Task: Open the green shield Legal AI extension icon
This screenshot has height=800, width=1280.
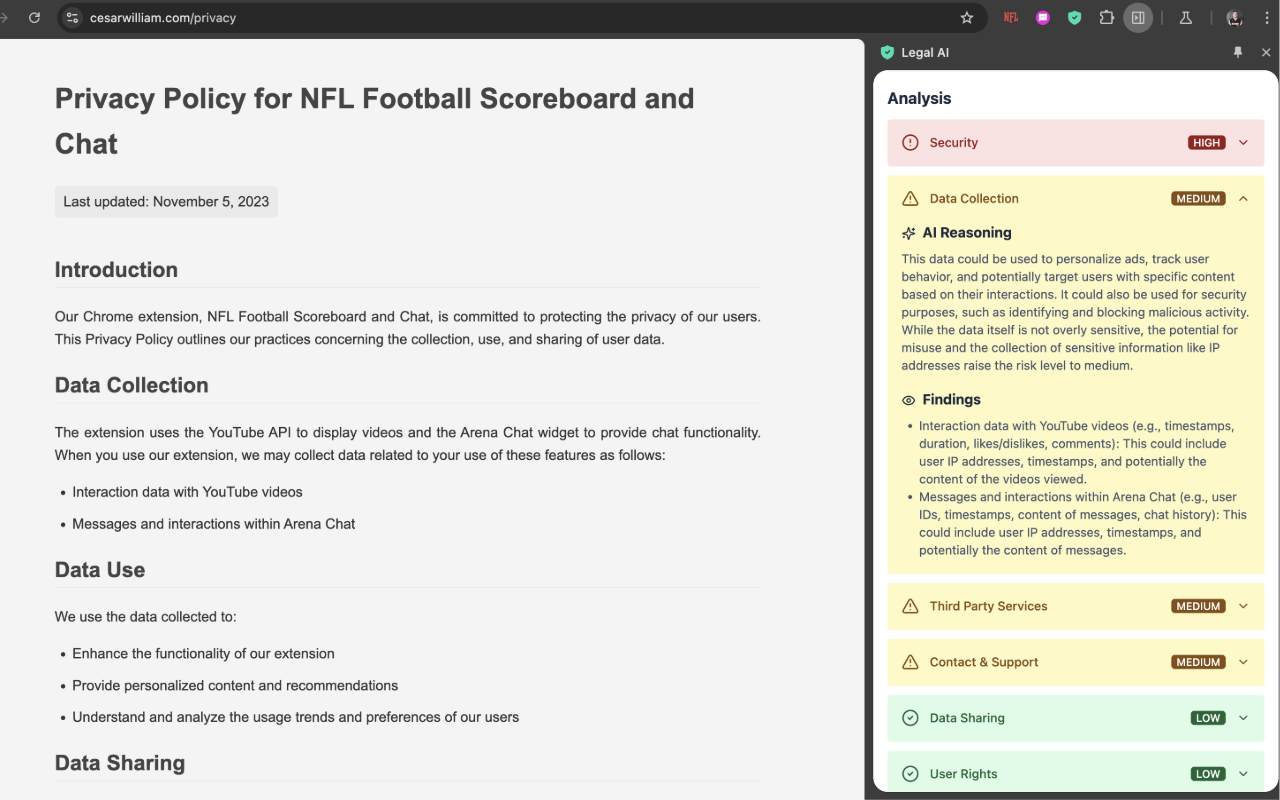Action: (x=1074, y=18)
